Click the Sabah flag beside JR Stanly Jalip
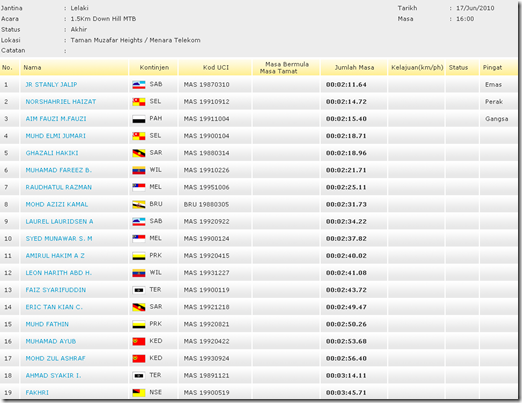 tap(139, 85)
